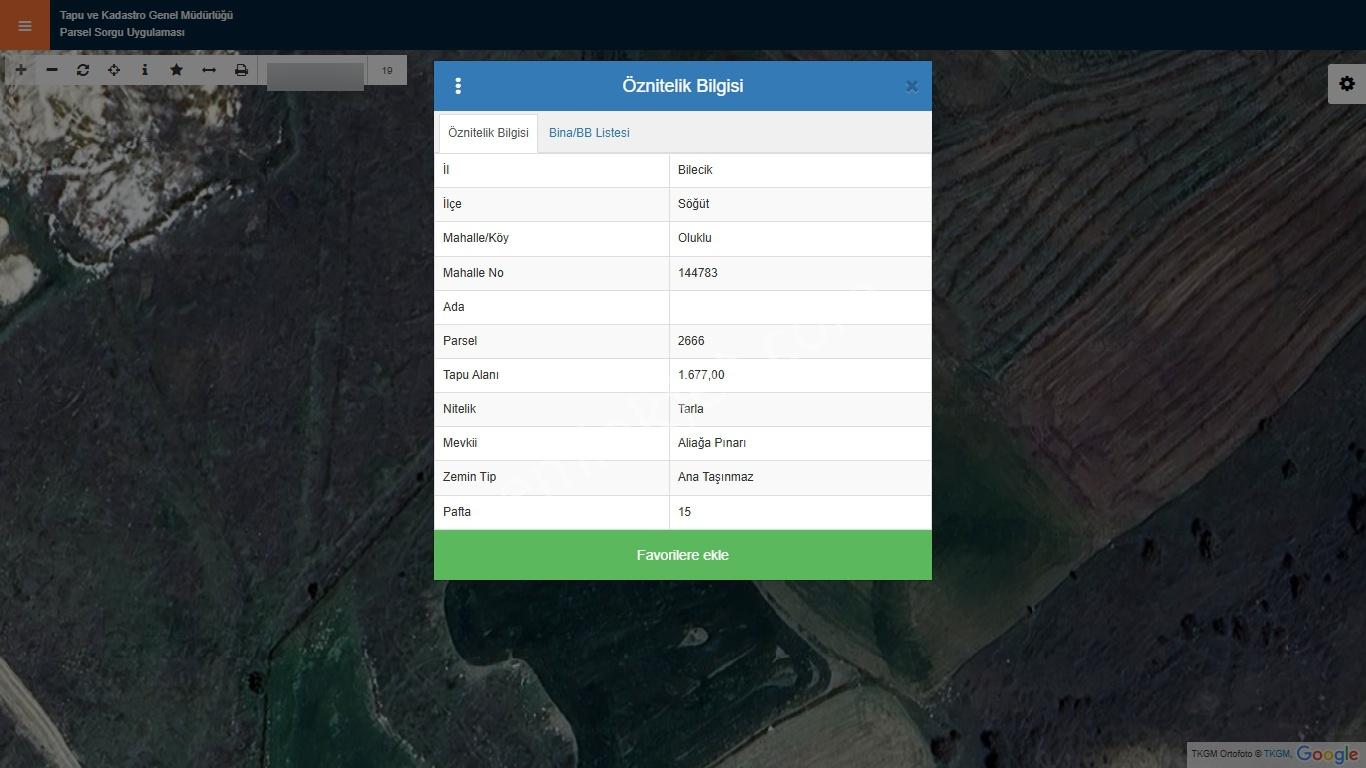Click the İlçe row label
The height and width of the screenshot is (768, 1366).
(x=452, y=204)
